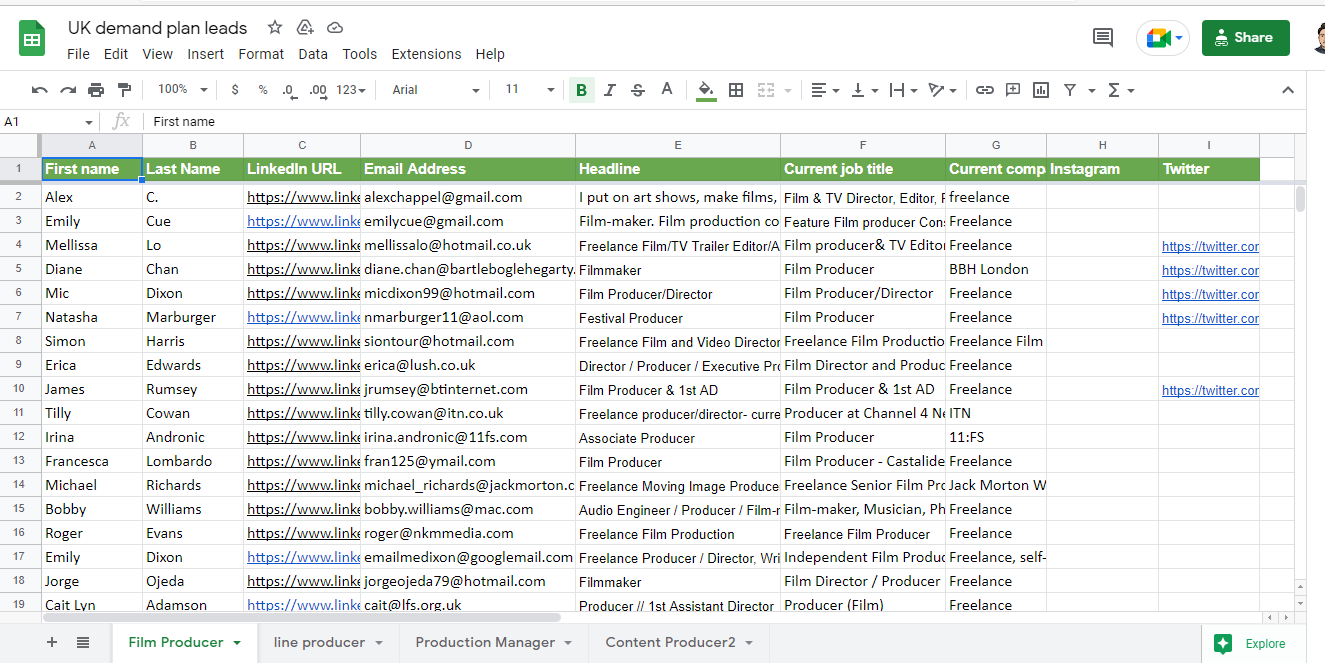
Task: Open the font size 11 dropdown
Action: 529,90
